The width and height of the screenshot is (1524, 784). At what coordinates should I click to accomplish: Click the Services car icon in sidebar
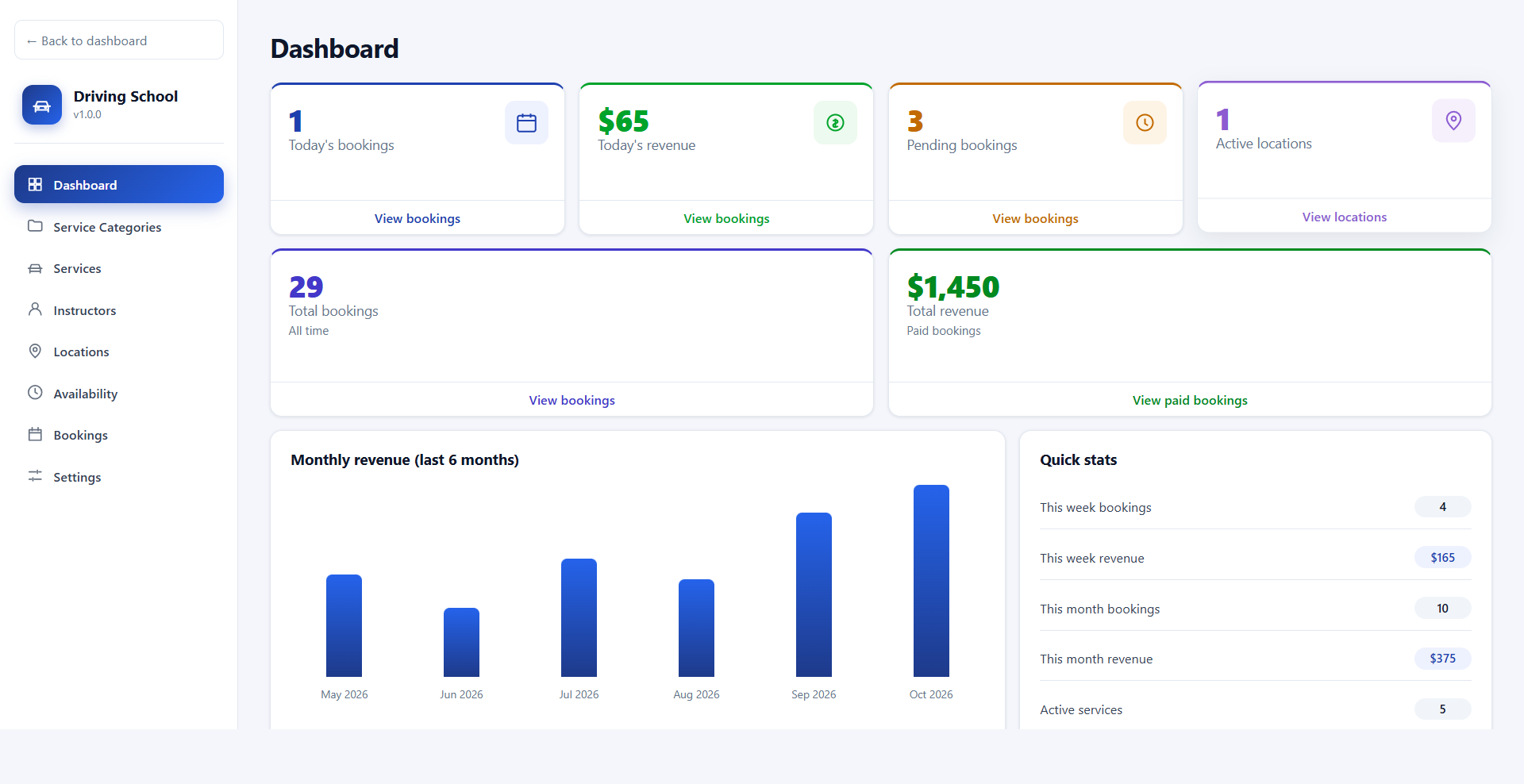(35, 268)
